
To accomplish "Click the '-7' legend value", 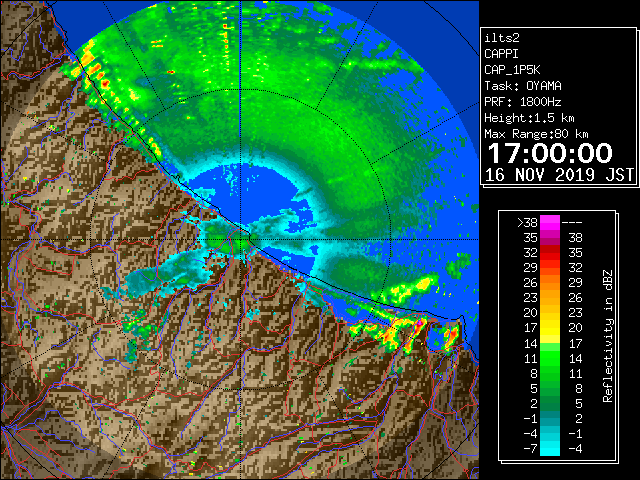I will point(530,449).
